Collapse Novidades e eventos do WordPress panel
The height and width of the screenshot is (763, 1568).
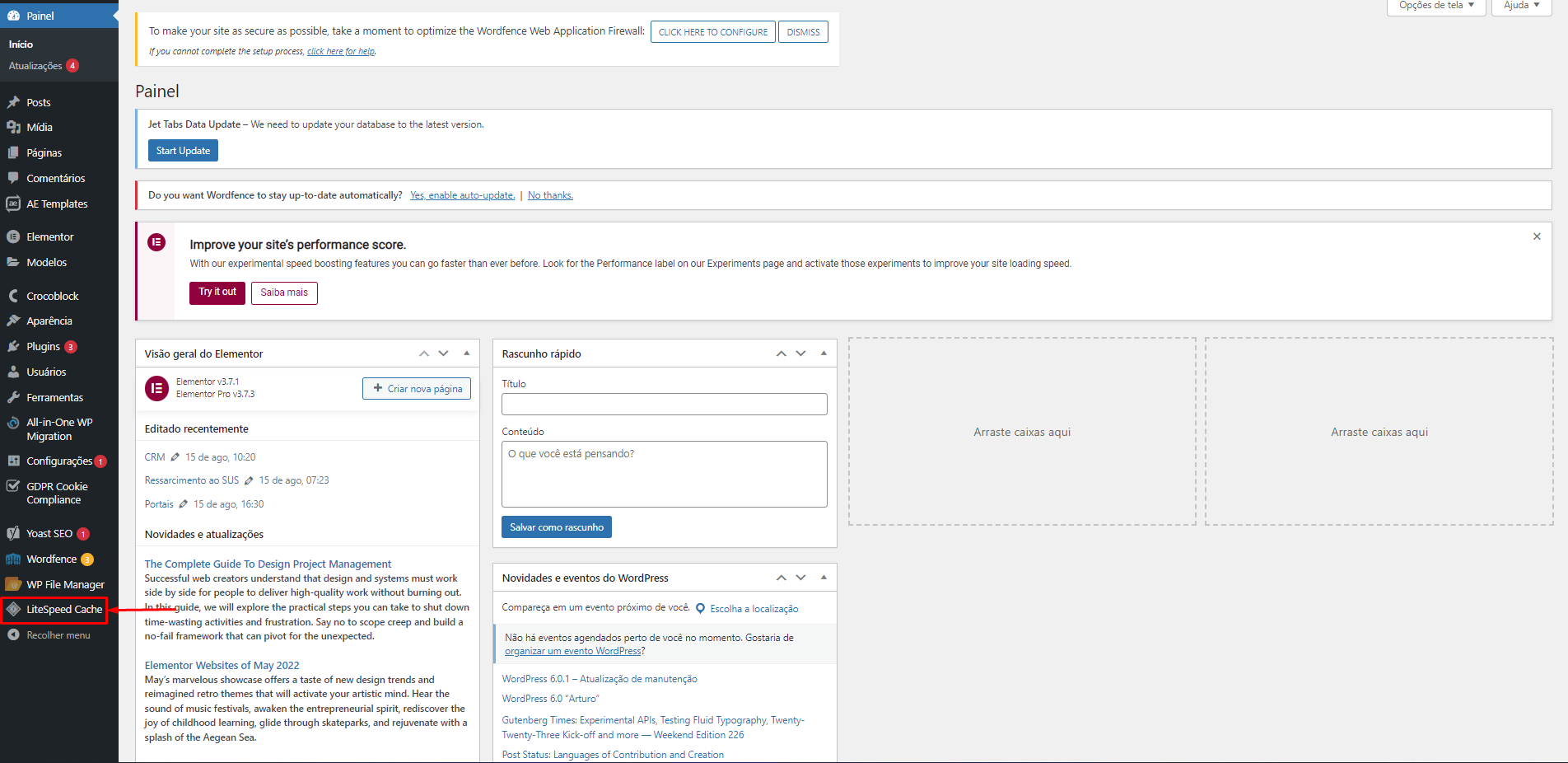[824, 578]
